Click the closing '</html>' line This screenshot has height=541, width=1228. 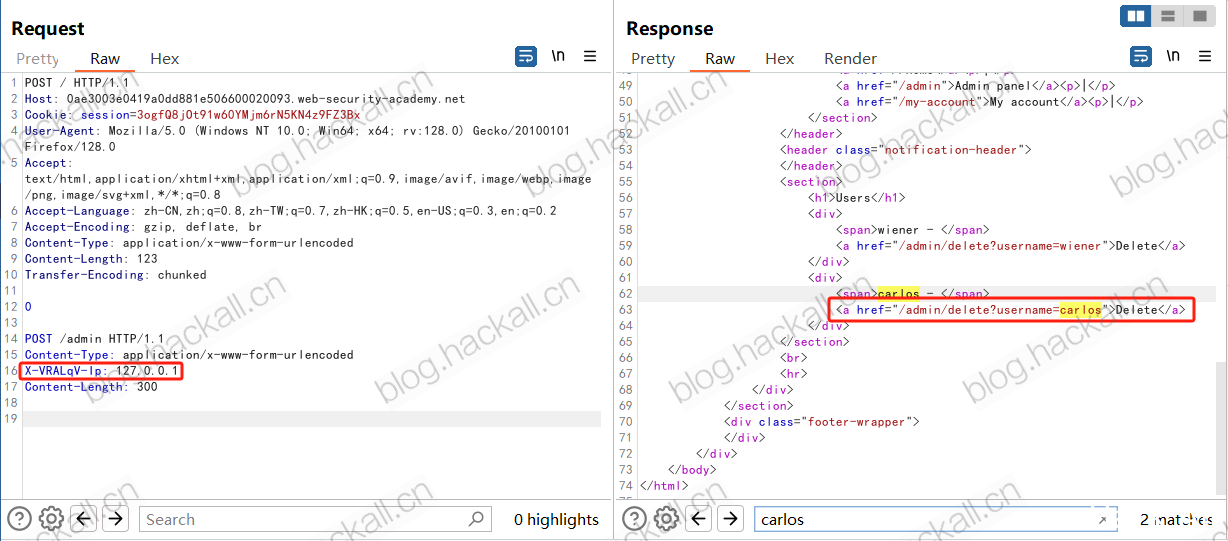664,486
